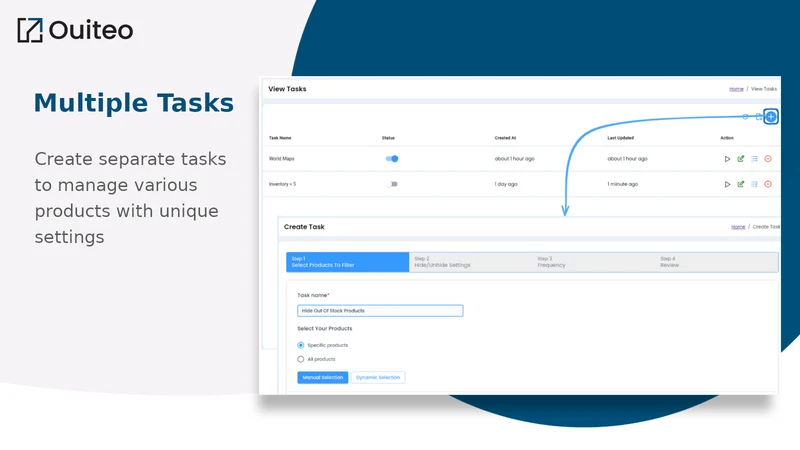Delete the Inventory < 5 task

pos(768,184)
